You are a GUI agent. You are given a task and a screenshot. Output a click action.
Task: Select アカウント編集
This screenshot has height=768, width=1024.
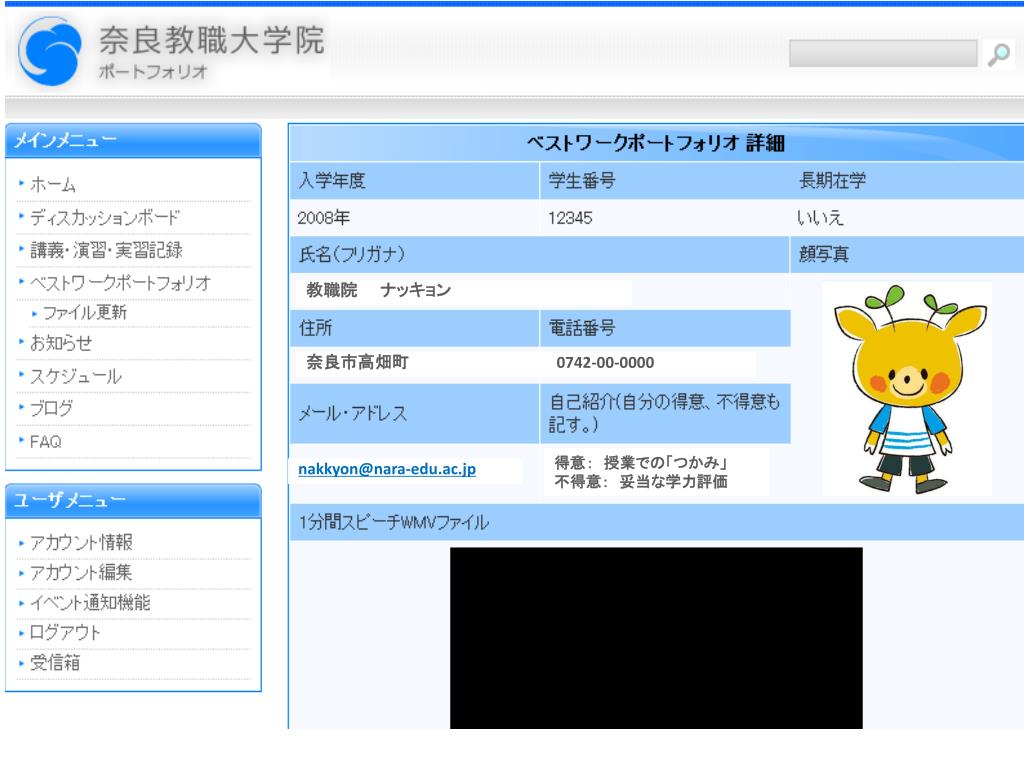pyautogui.click(x=81, y=572)
